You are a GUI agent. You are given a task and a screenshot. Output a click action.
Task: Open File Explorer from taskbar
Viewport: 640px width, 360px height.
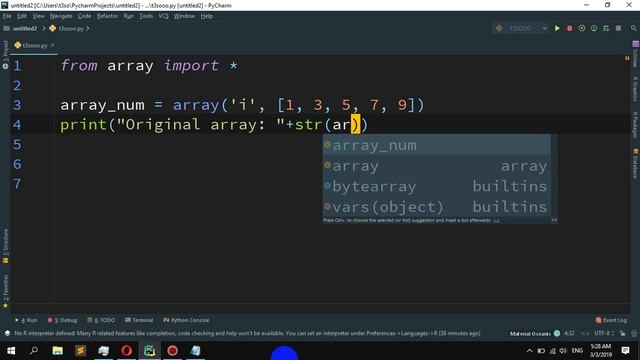coord(58,351)
